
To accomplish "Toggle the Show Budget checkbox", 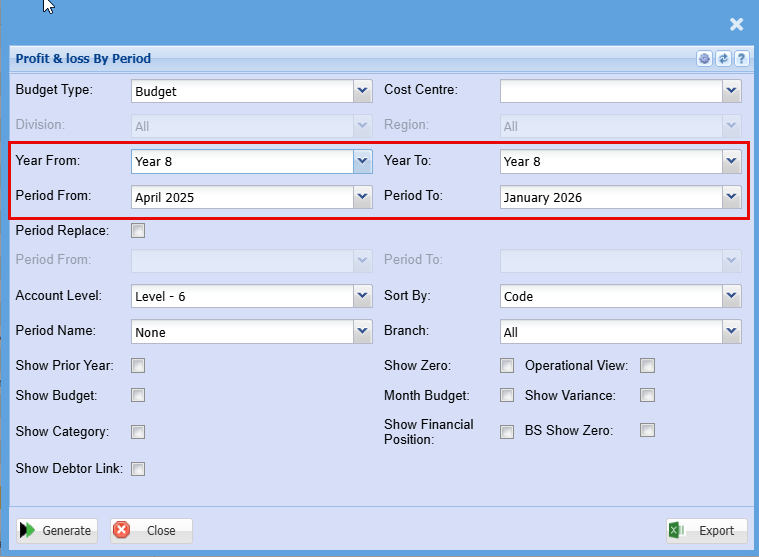I will tap(138, 396).
